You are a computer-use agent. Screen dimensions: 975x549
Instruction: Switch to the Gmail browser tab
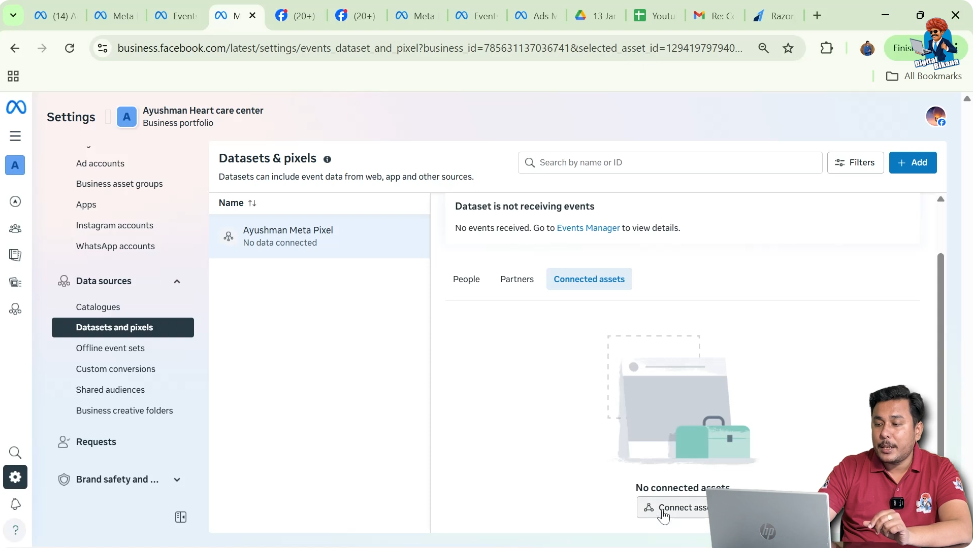click(715, 16)
